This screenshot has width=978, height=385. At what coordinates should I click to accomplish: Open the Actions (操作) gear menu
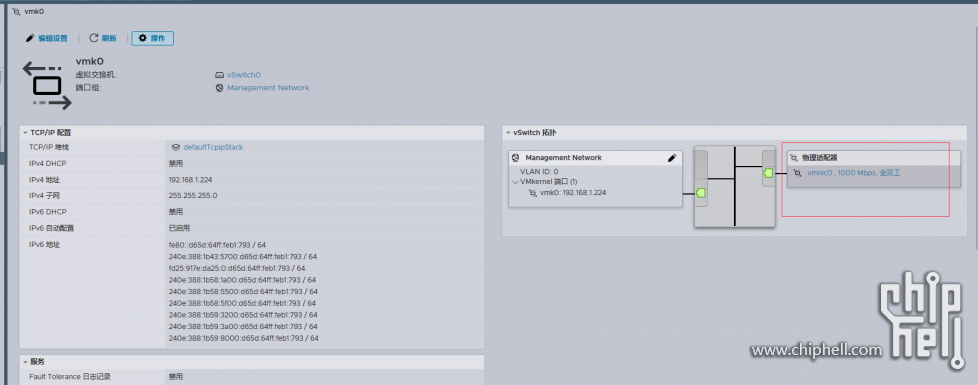coord(152,38)
